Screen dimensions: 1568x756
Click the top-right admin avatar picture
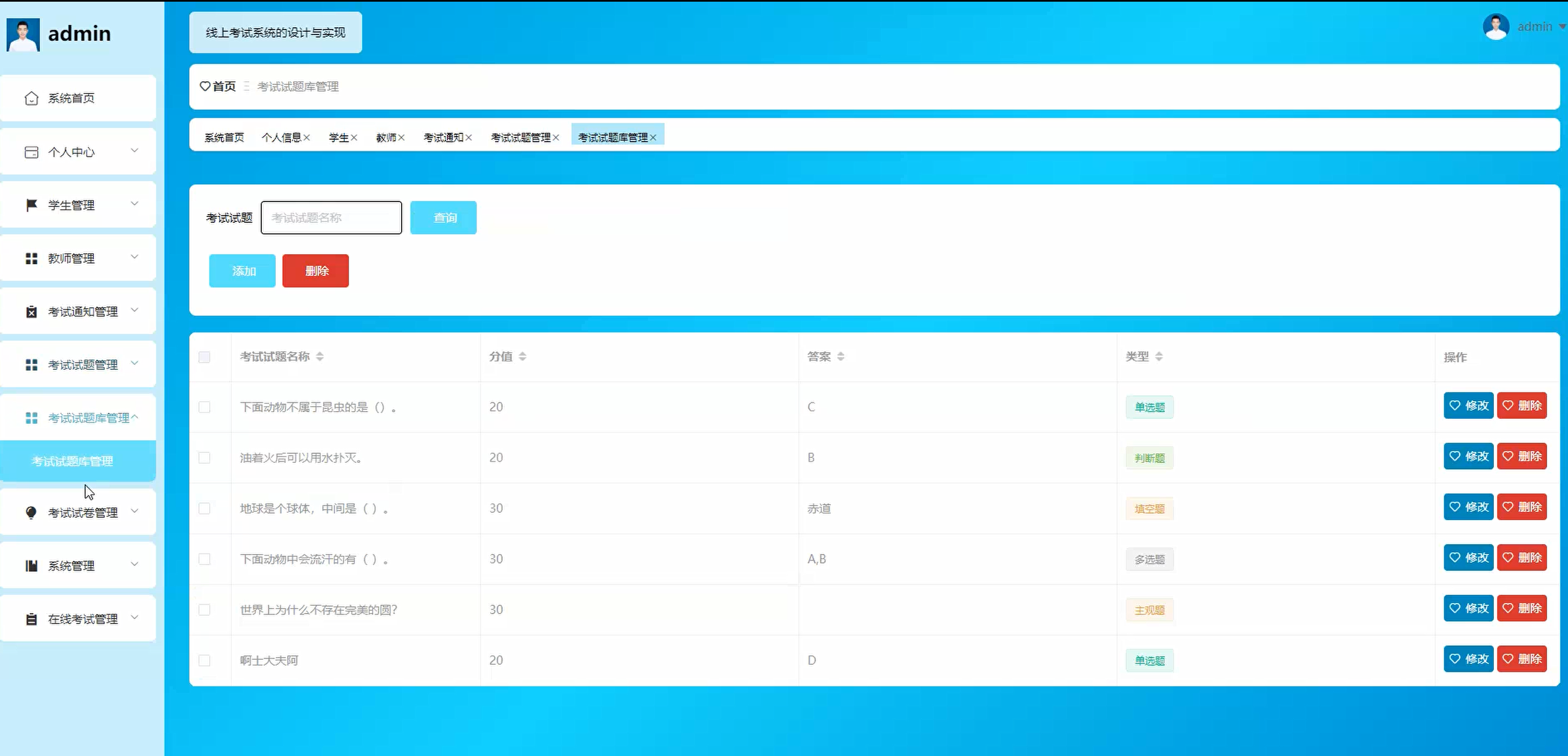coord(1496,27)
